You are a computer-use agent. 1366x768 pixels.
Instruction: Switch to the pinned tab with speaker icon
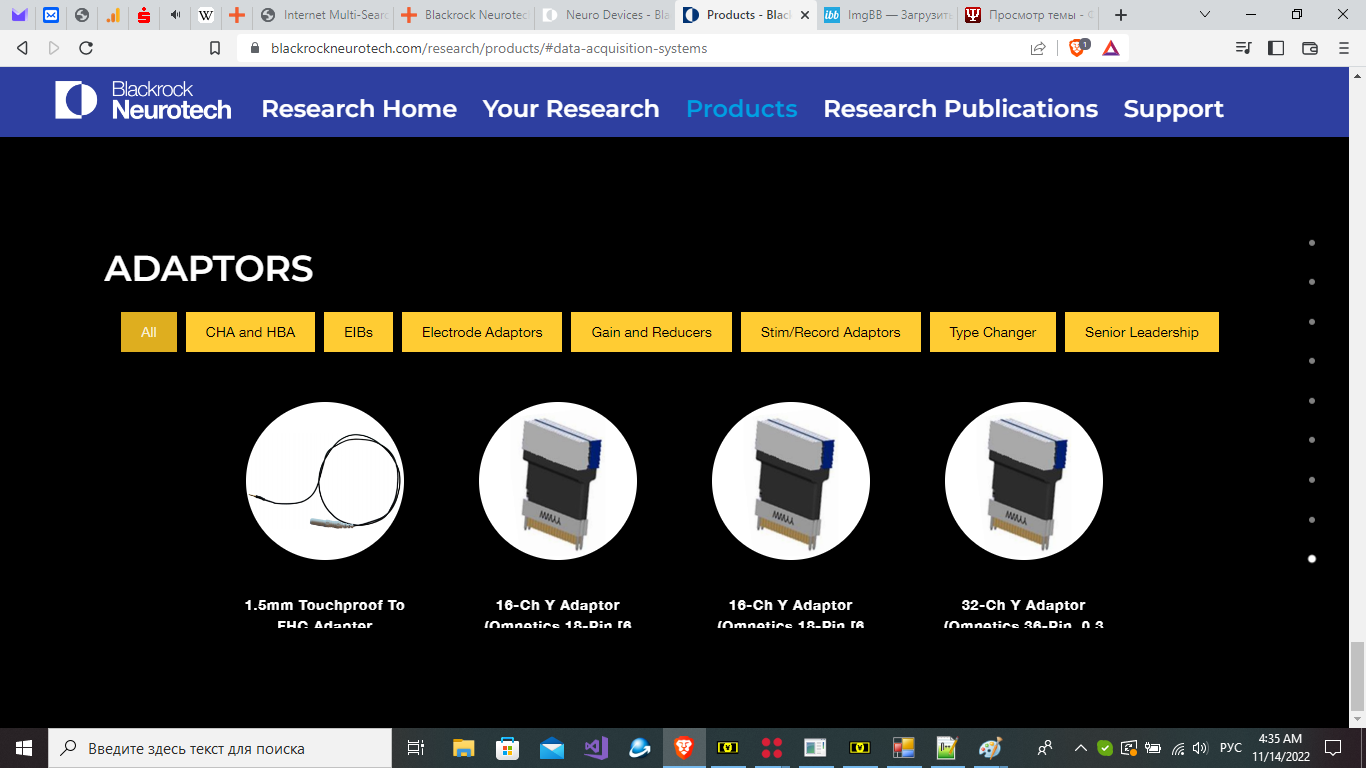tap(175, 15)
